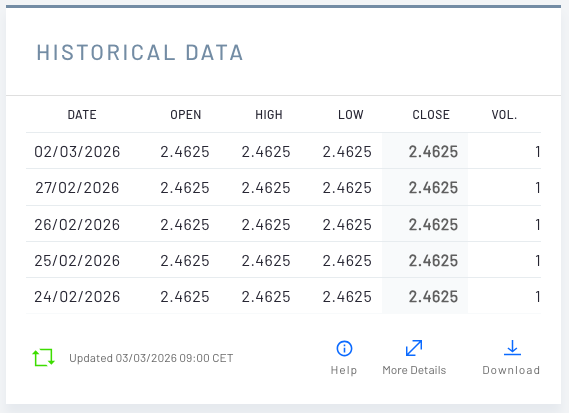Click the VOL. column header
The width and height of the screenshot is (569, 413).
pos(504,115)
